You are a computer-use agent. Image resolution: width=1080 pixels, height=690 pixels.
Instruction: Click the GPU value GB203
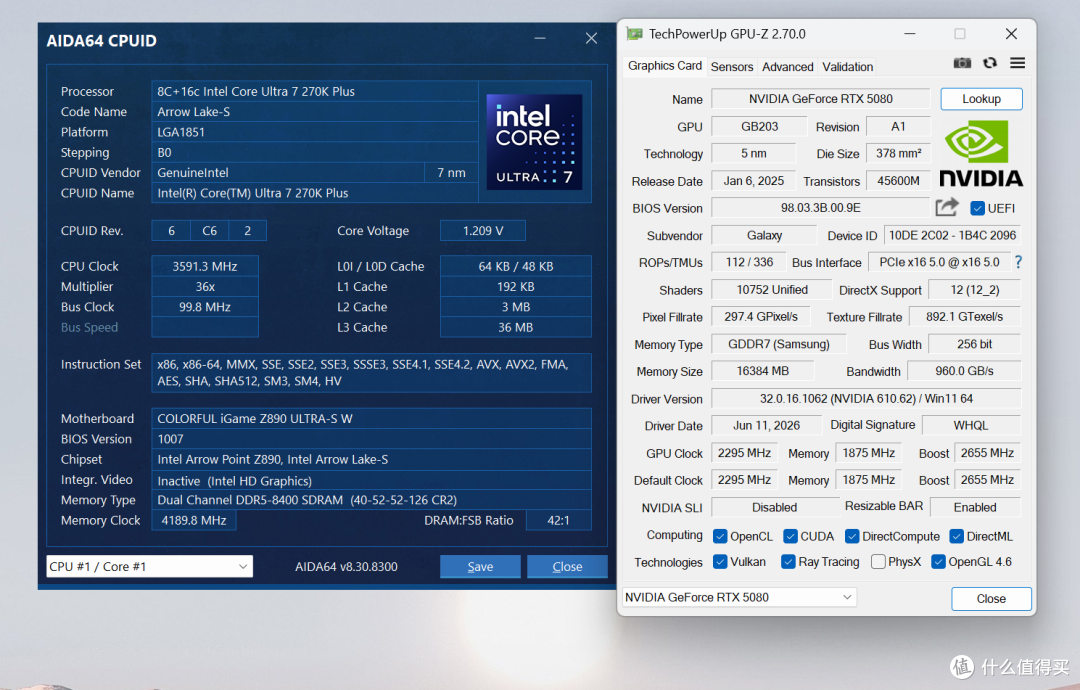(x=759, y=126)
